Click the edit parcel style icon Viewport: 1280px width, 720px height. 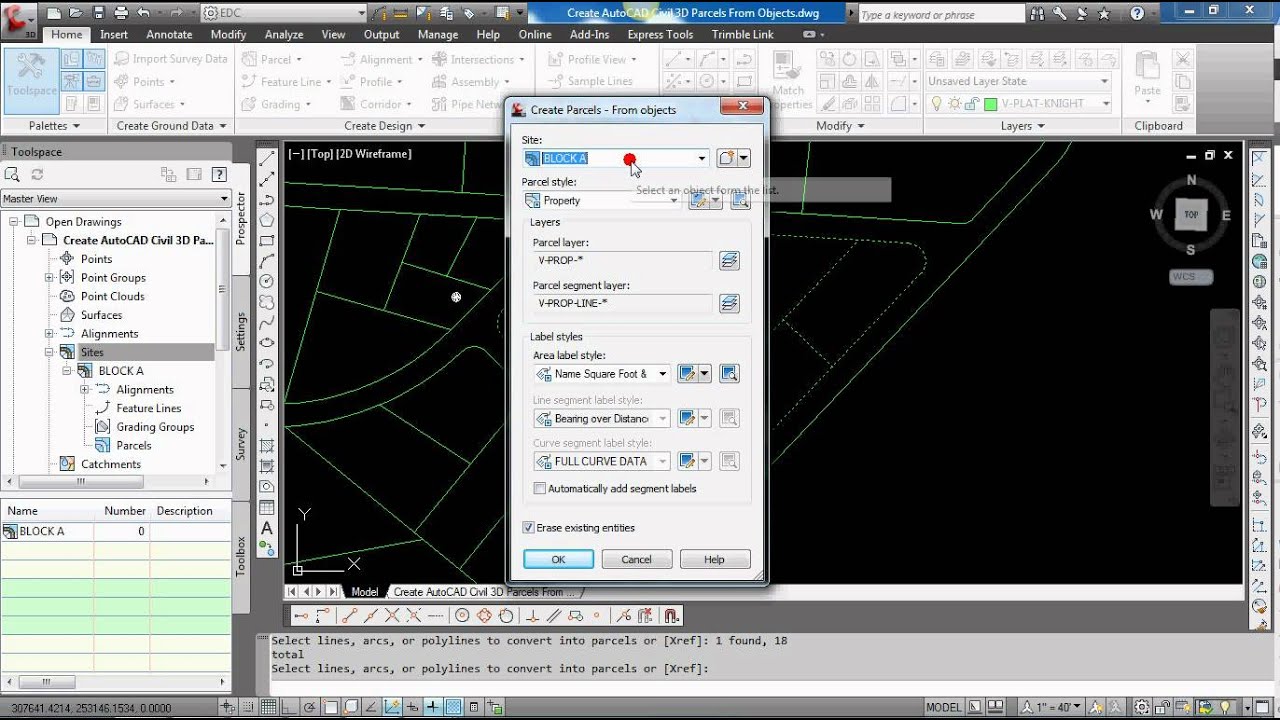698,200
